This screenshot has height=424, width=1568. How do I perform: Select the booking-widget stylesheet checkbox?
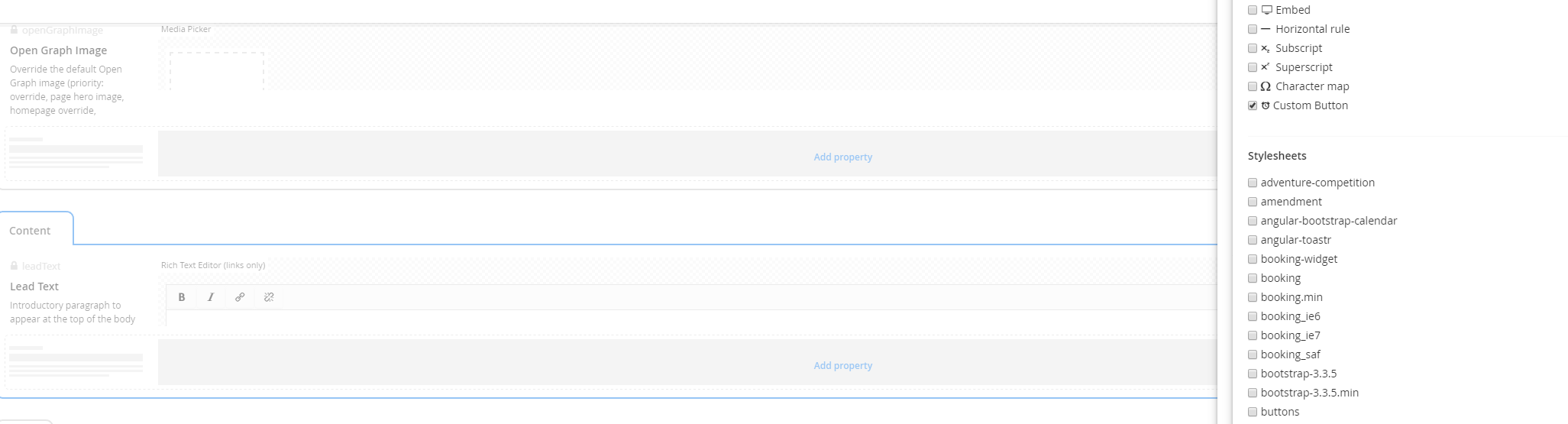(x=1253, y=259)
